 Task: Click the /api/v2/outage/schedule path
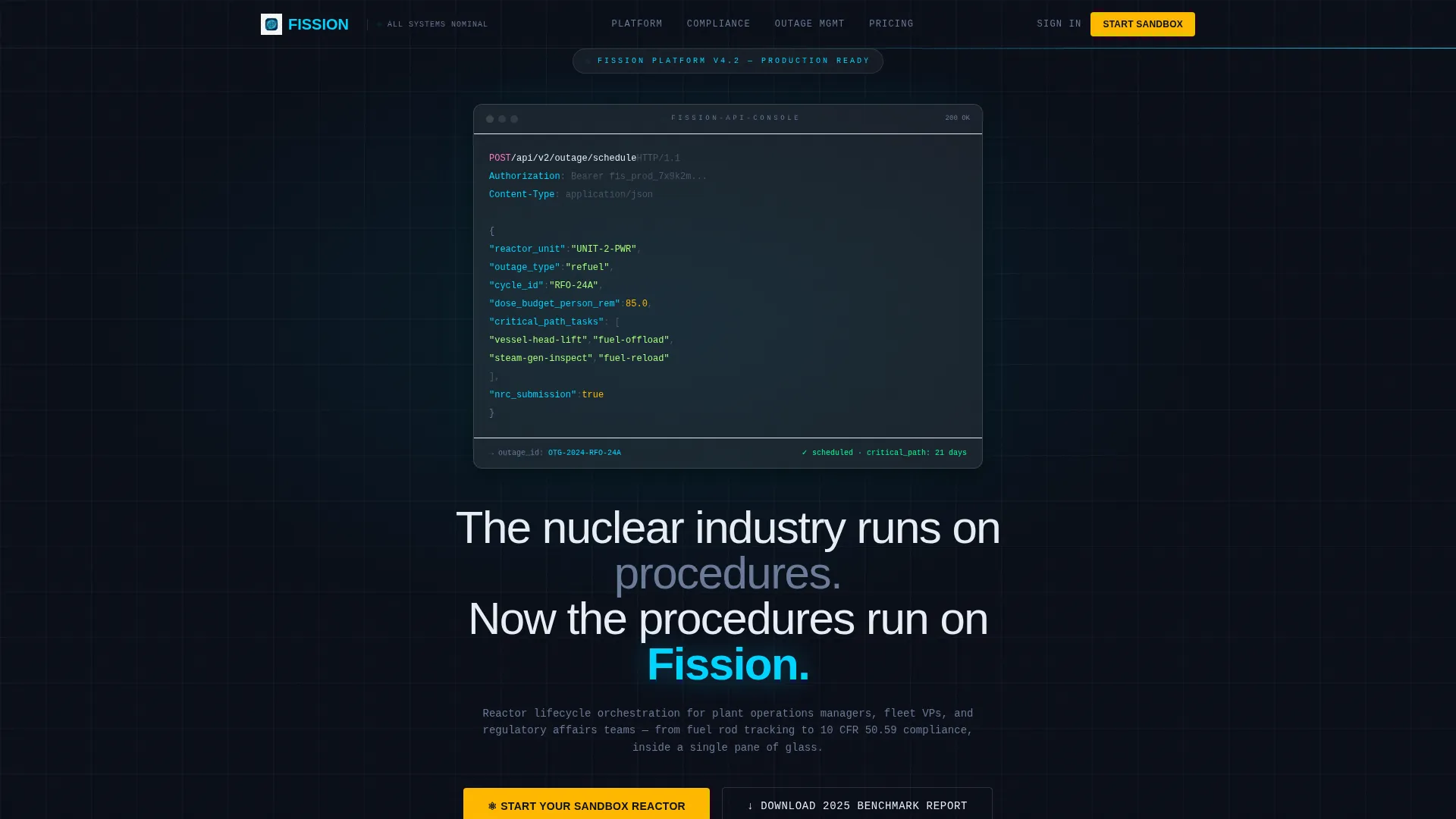pyautogui.click(x=574, y=158)
